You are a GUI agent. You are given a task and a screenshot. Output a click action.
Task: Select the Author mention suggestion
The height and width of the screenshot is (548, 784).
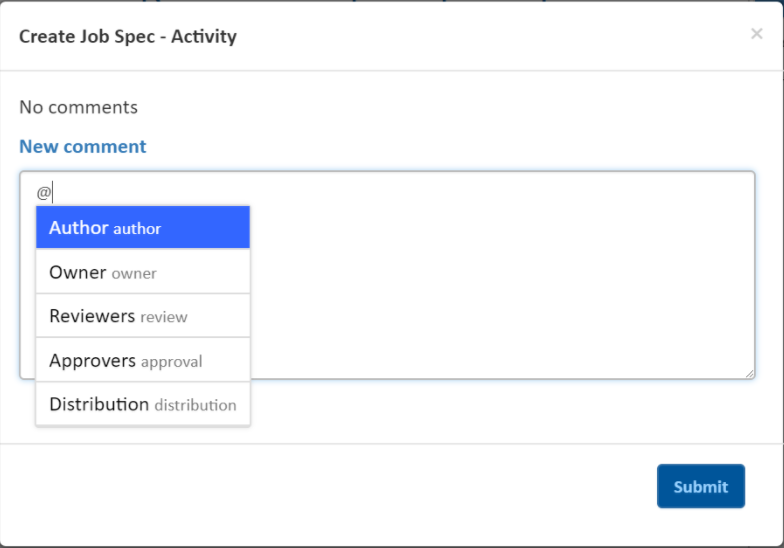pyautogui.click(x=142, y=228)
